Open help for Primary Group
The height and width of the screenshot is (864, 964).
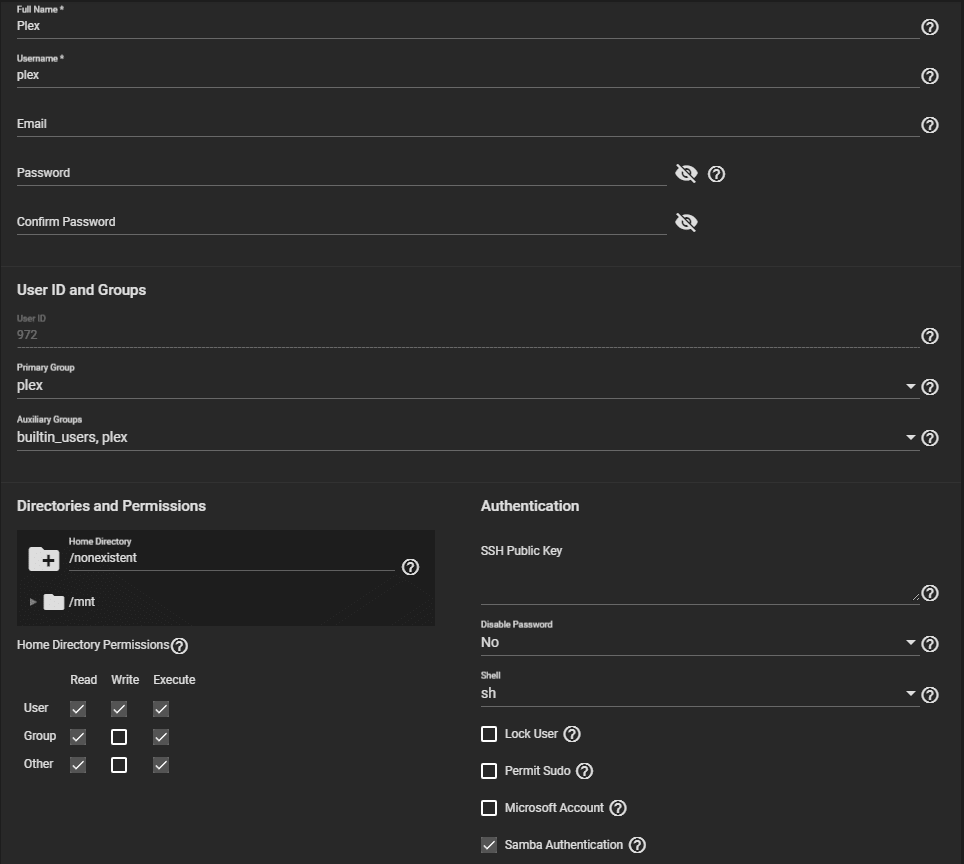point(930,387)
